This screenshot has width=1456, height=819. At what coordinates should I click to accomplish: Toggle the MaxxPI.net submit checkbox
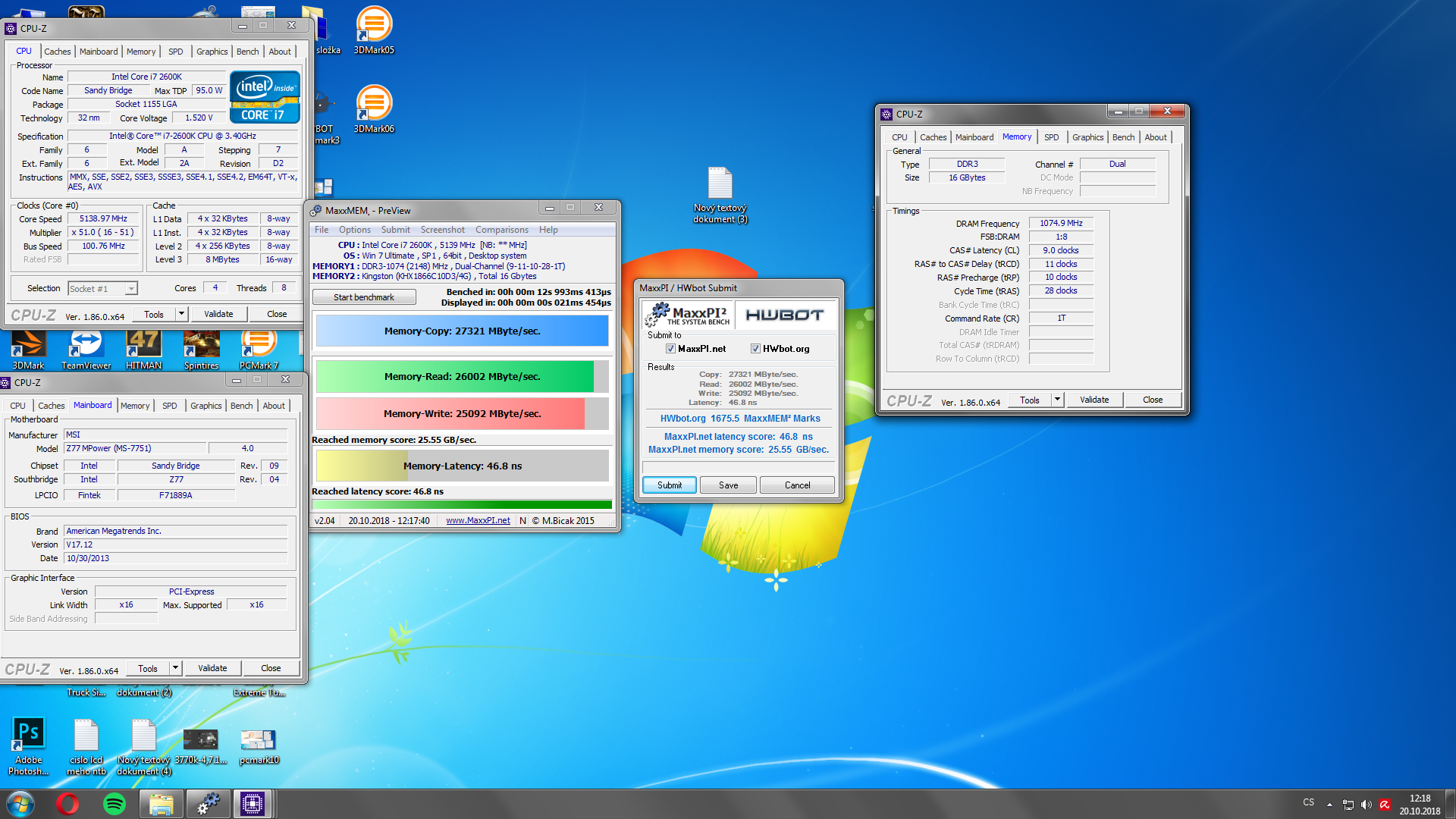pos(670,349)
